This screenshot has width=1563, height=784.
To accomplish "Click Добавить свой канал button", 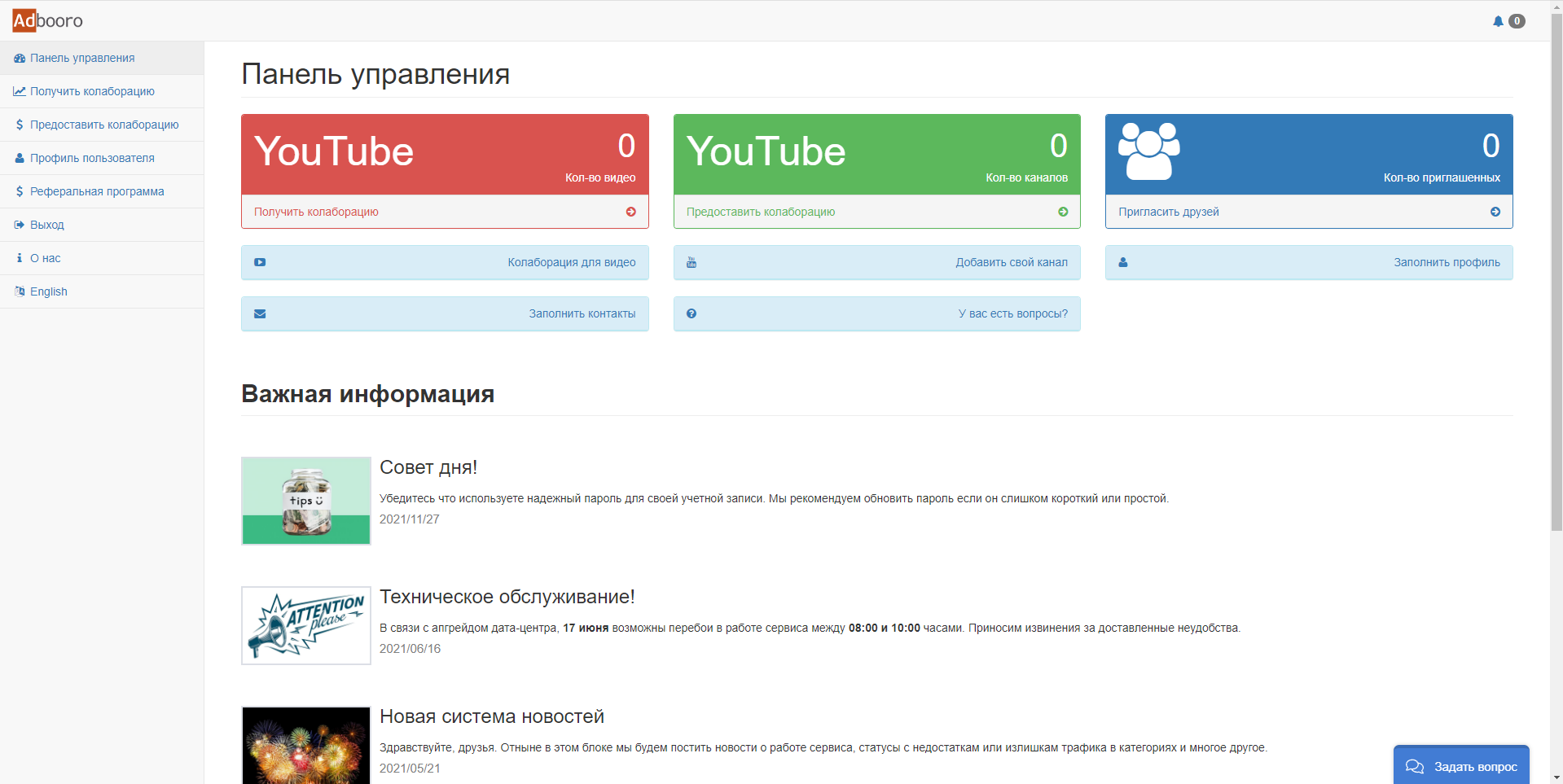I will tap(877, 262).
